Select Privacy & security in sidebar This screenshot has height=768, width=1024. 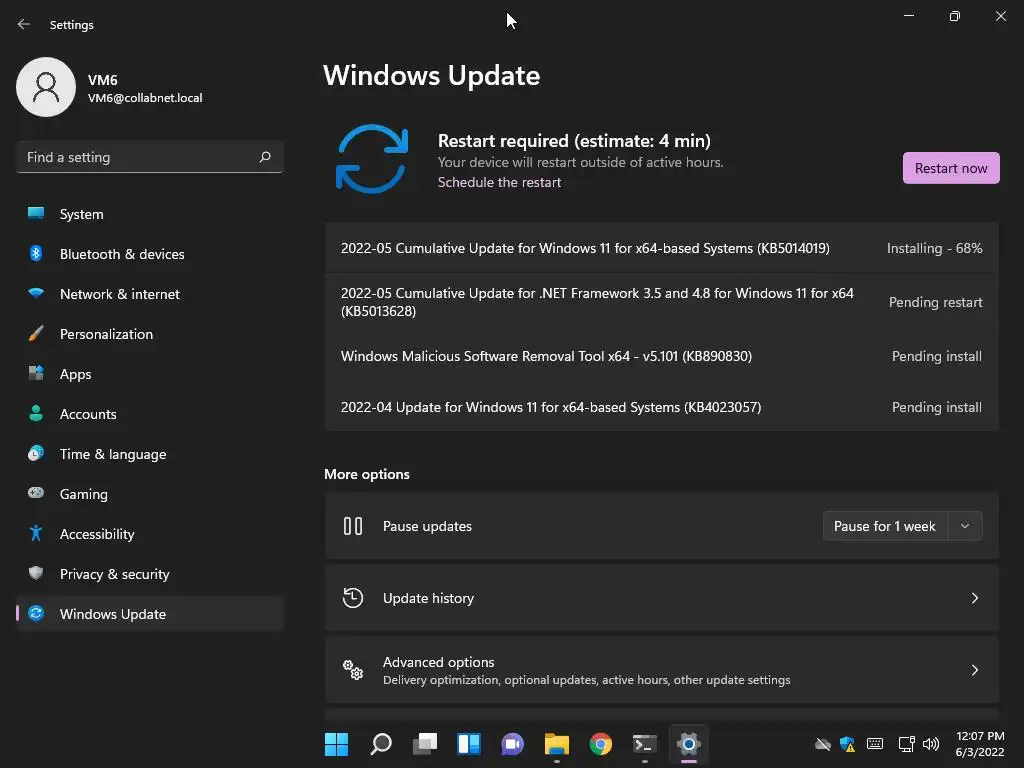point(150,573)
